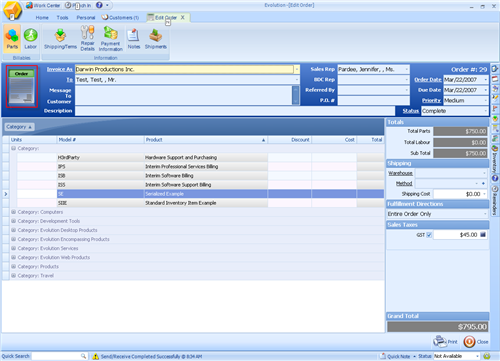Click the Punch In clock icon
500x361 pixels.
click(x=68, y=5)
